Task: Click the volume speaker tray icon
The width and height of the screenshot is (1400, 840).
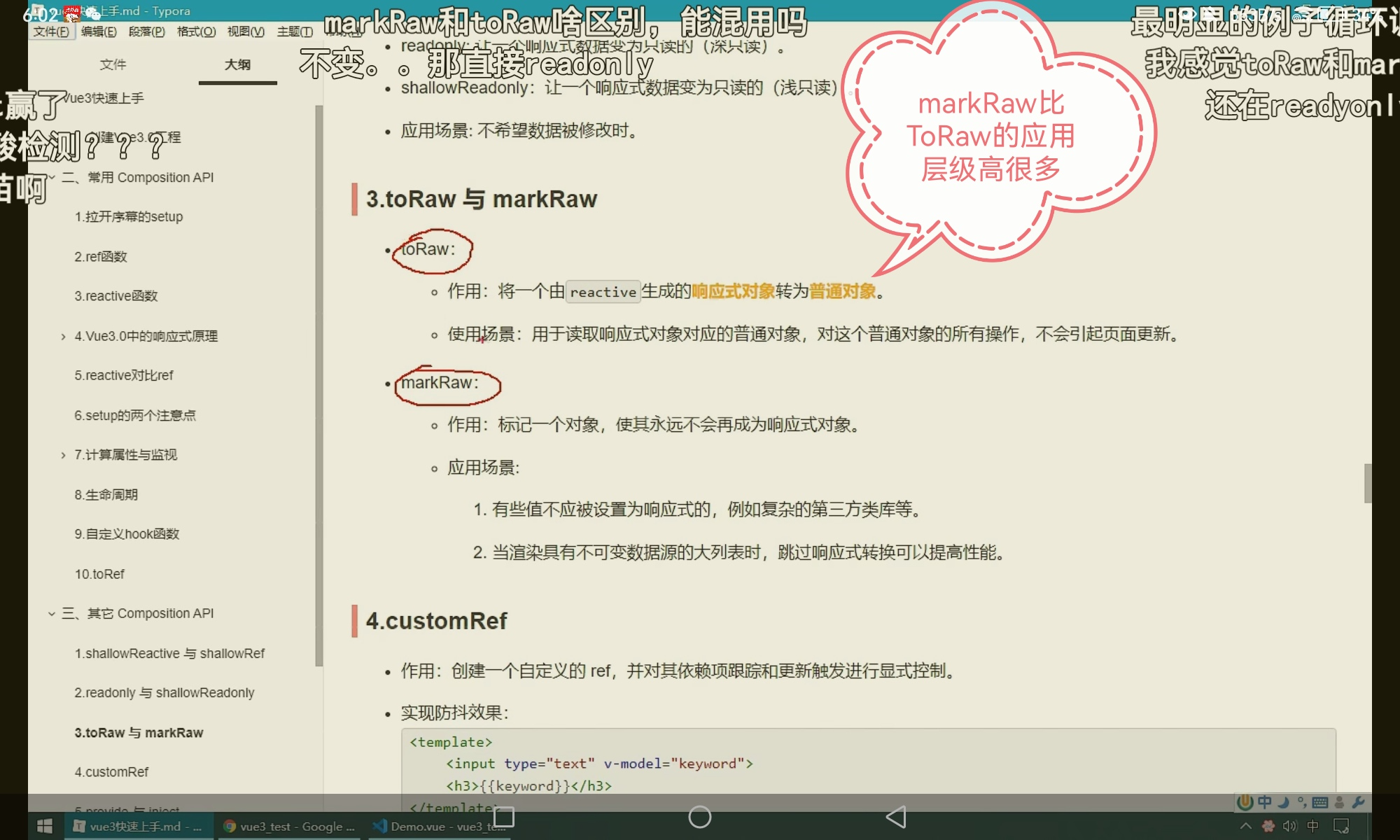Action: pyautogui.click(x=1289, y=827)
